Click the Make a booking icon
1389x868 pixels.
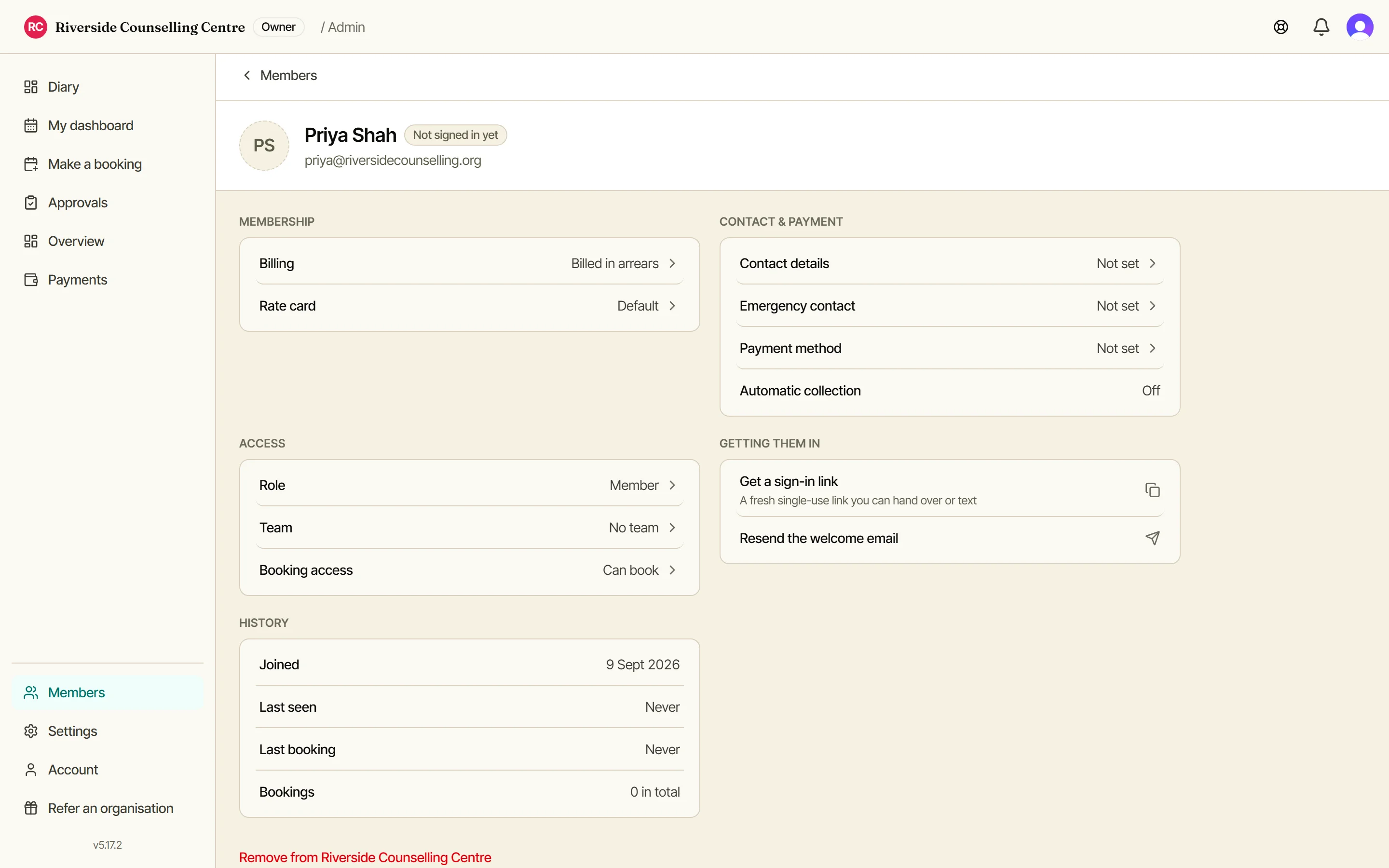[31, 164]
